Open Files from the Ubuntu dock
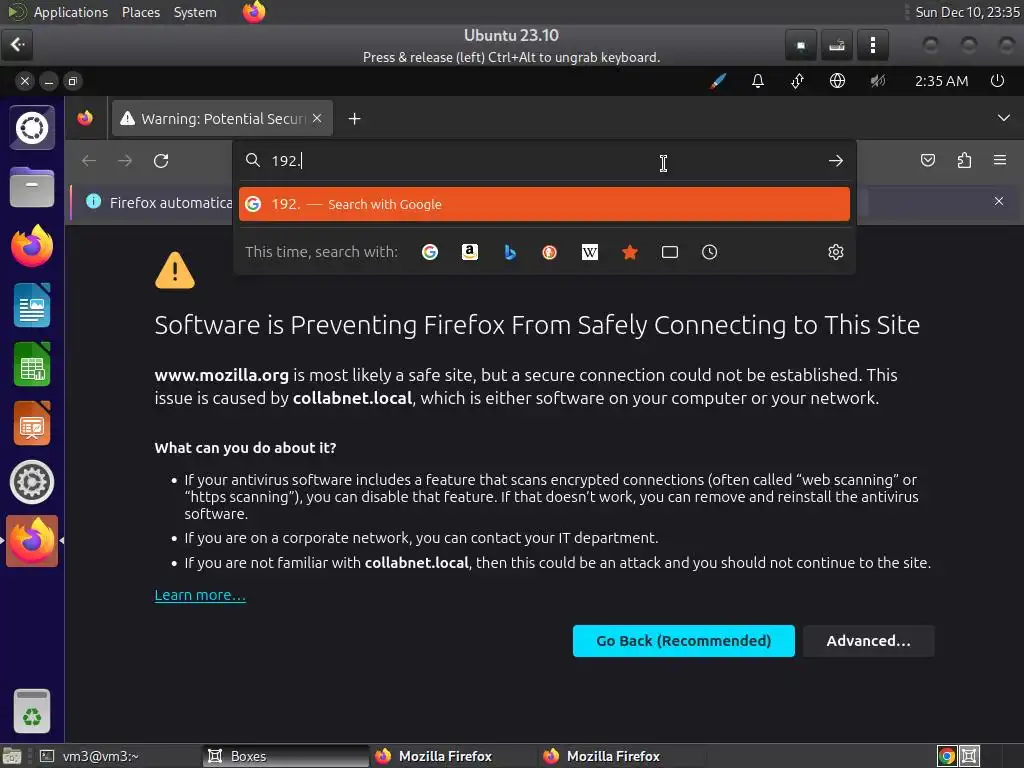The height and width of the screenshot is (768, 1024). (32, 187)
